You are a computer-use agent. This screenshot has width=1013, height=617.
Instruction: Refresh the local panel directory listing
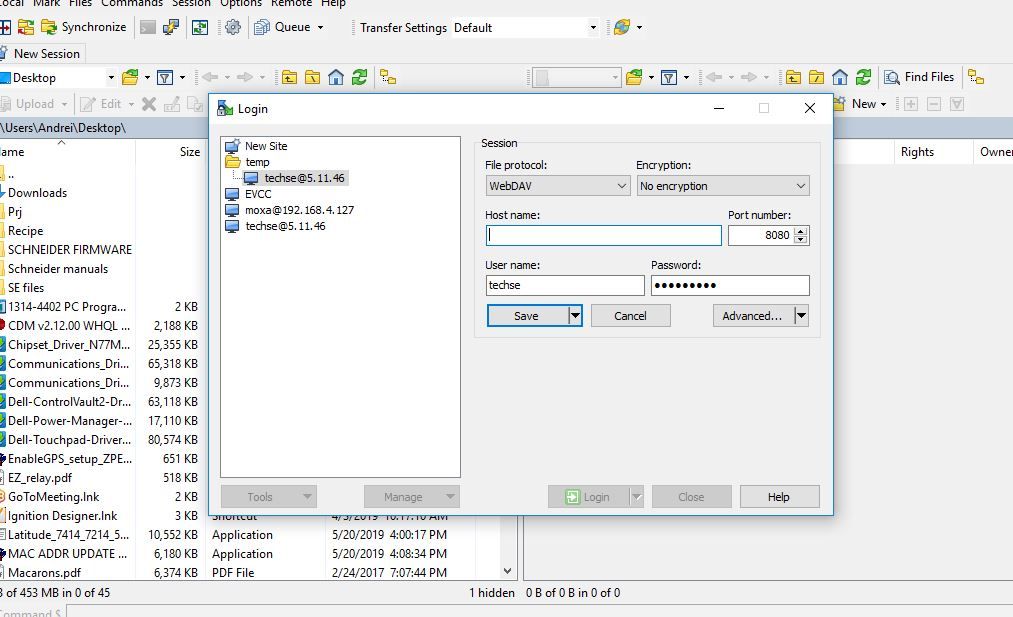coord(359,77)
